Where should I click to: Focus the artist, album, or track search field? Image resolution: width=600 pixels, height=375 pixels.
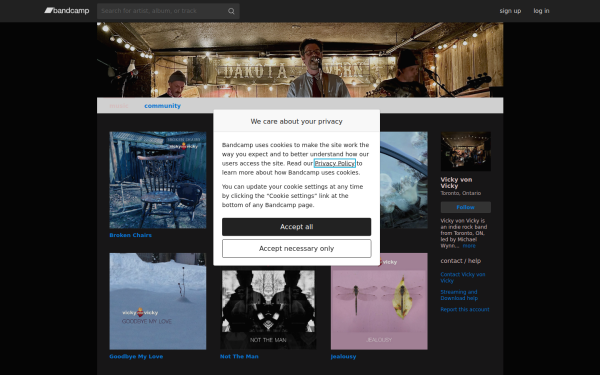pos(168,11)
